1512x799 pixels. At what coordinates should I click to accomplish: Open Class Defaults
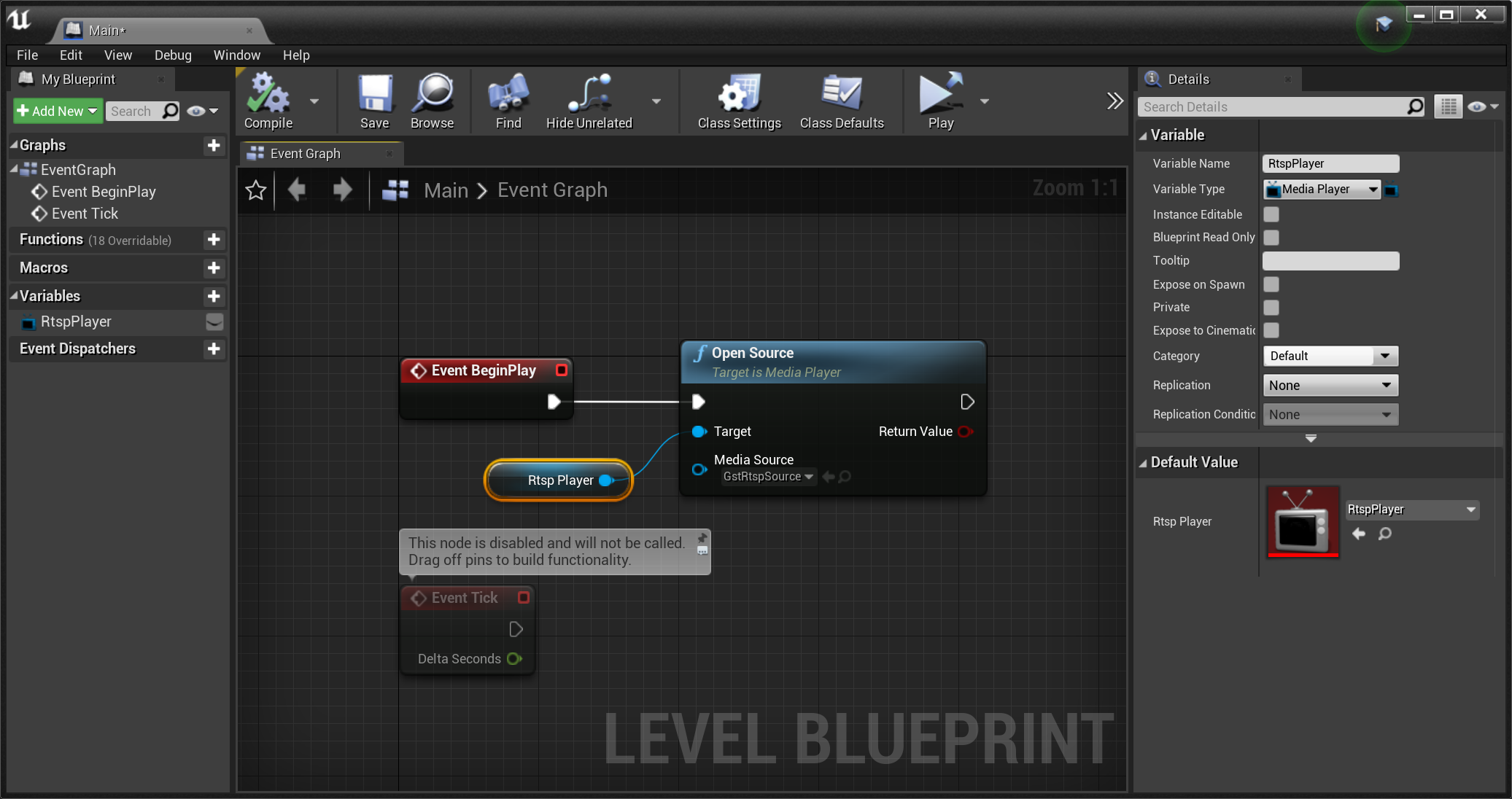tap(842, 101)
